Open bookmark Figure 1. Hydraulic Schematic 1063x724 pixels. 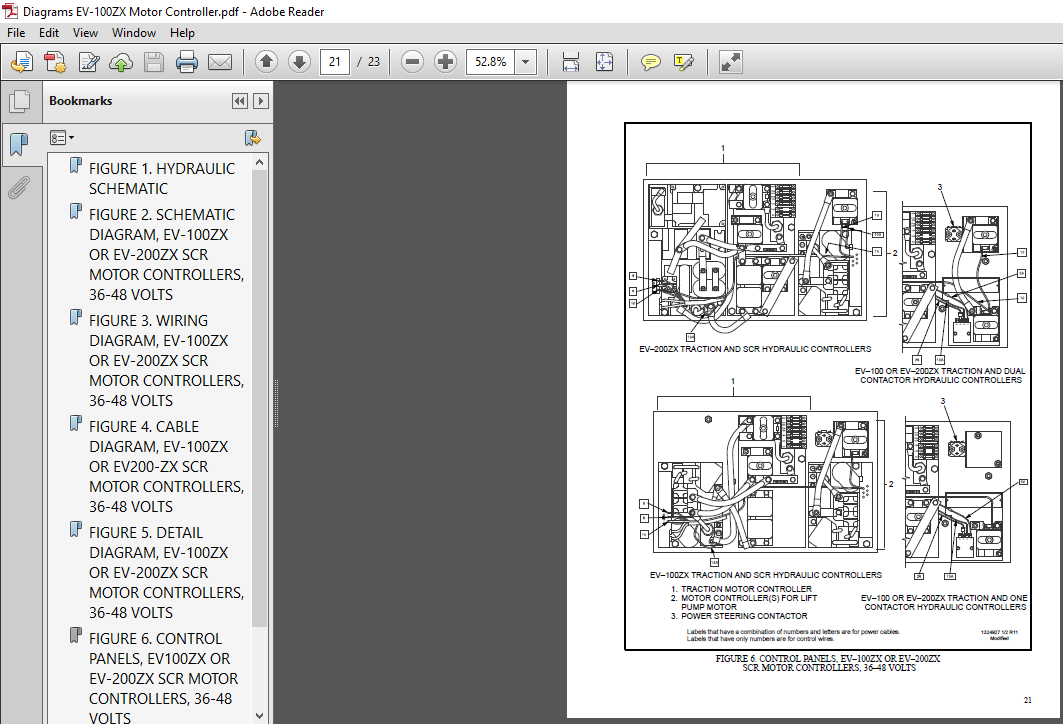[x=161, y=178]
